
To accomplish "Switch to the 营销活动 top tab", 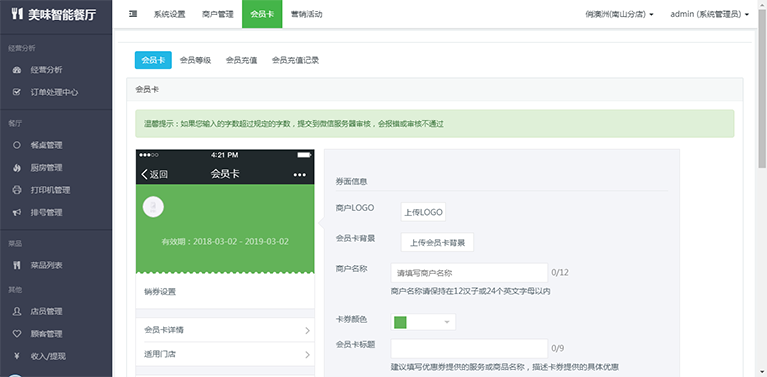I will point(306,14).
